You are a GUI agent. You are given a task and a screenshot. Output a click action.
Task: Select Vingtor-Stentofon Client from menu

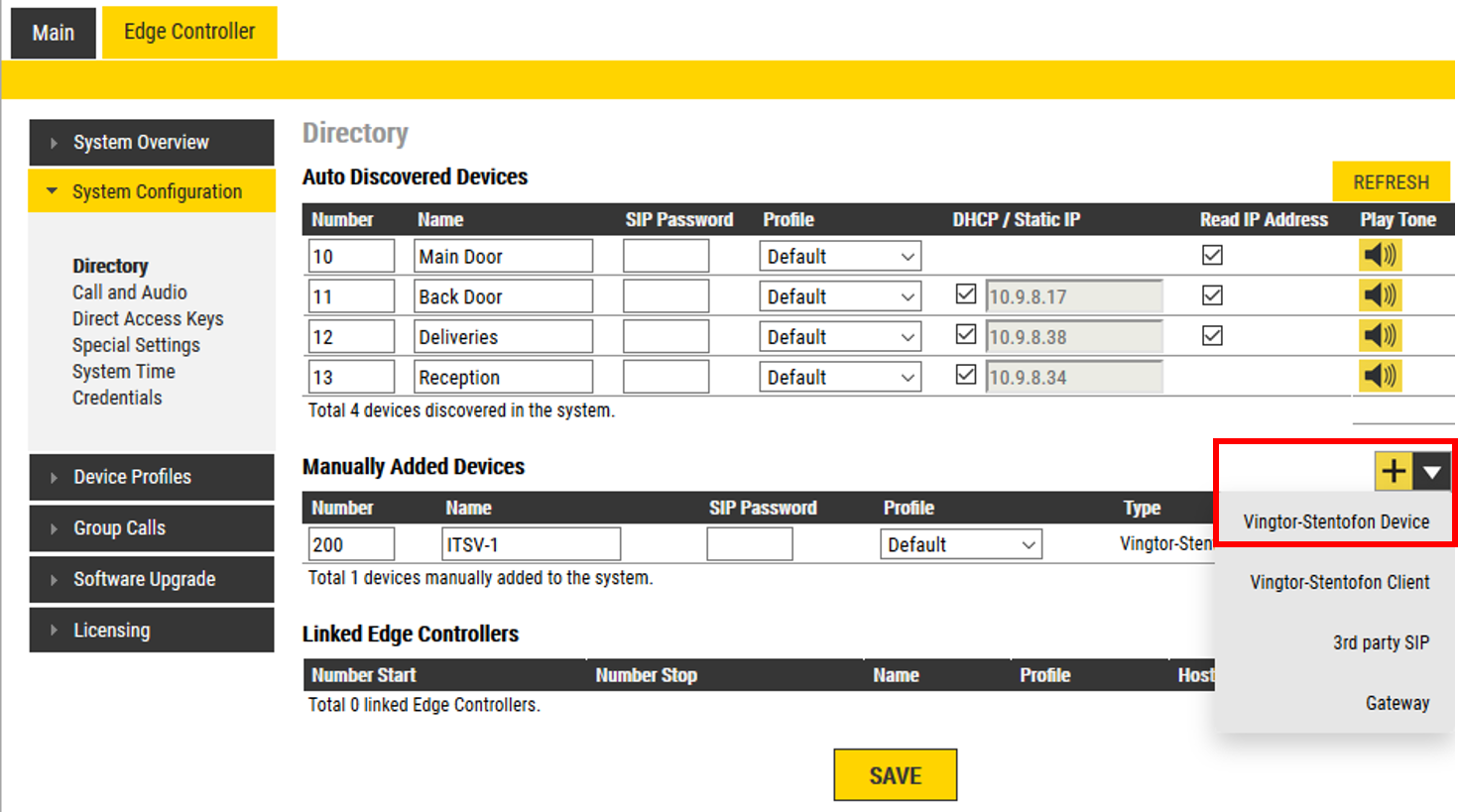click(1339, 582)
